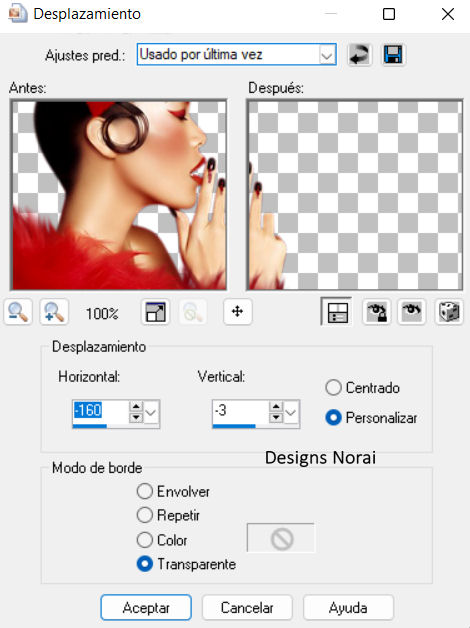
Task: Expand the Vertical value slider dropdown
Action: [x=291, y=413]
